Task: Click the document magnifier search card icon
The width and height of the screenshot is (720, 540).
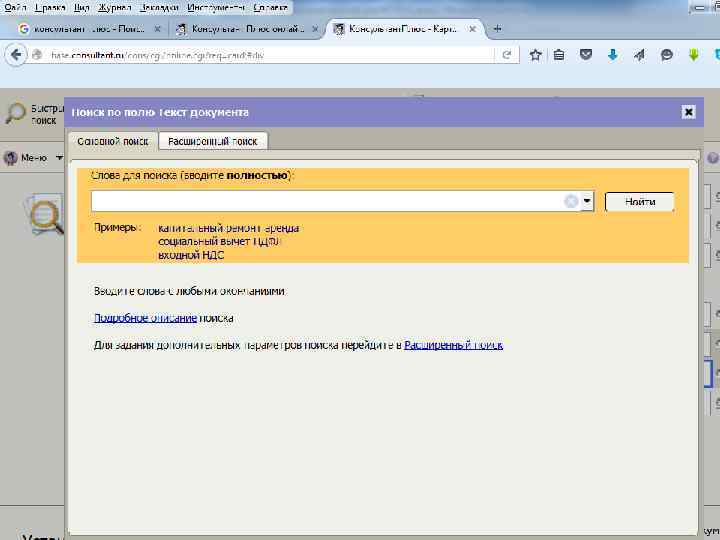Action: (45, 214)
